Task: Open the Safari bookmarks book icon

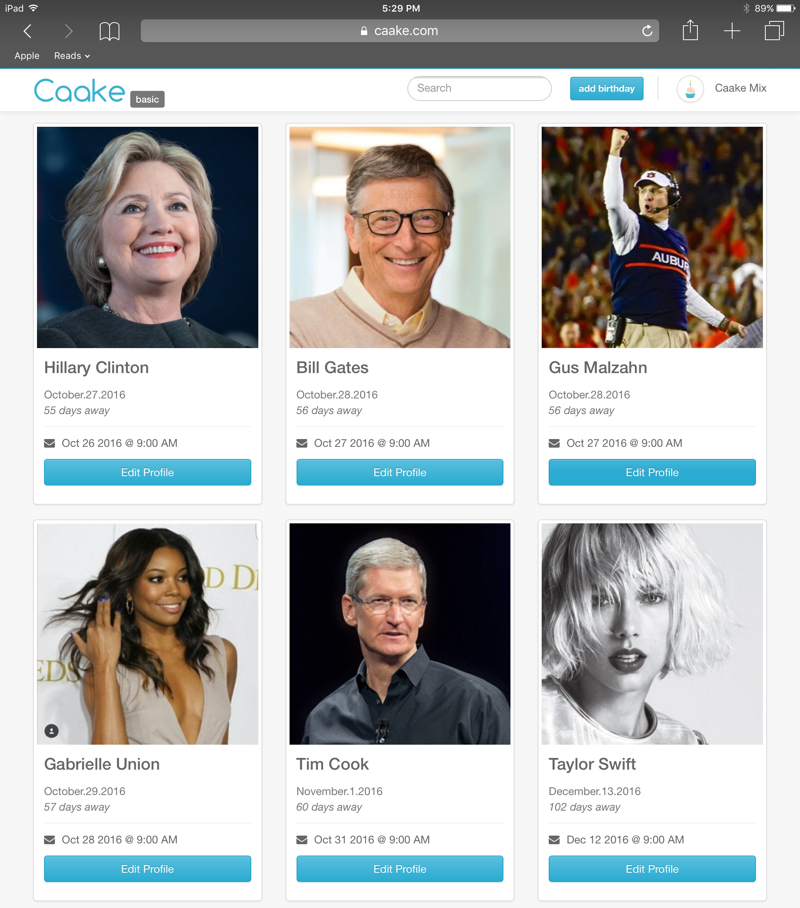Action: coord(109,31)
